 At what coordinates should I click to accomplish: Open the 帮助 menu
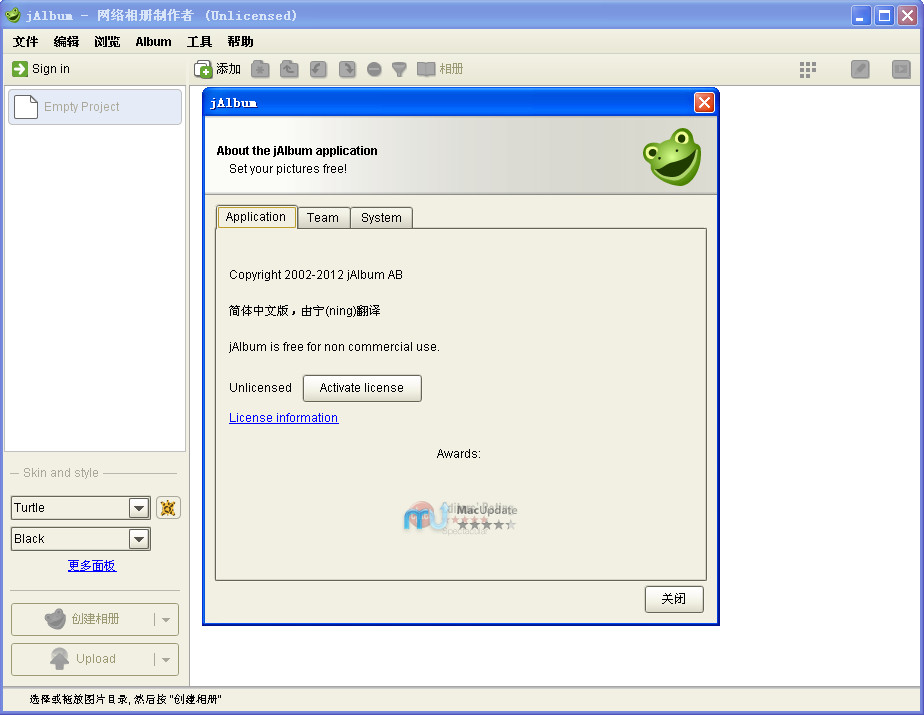(x=240, y=42)
